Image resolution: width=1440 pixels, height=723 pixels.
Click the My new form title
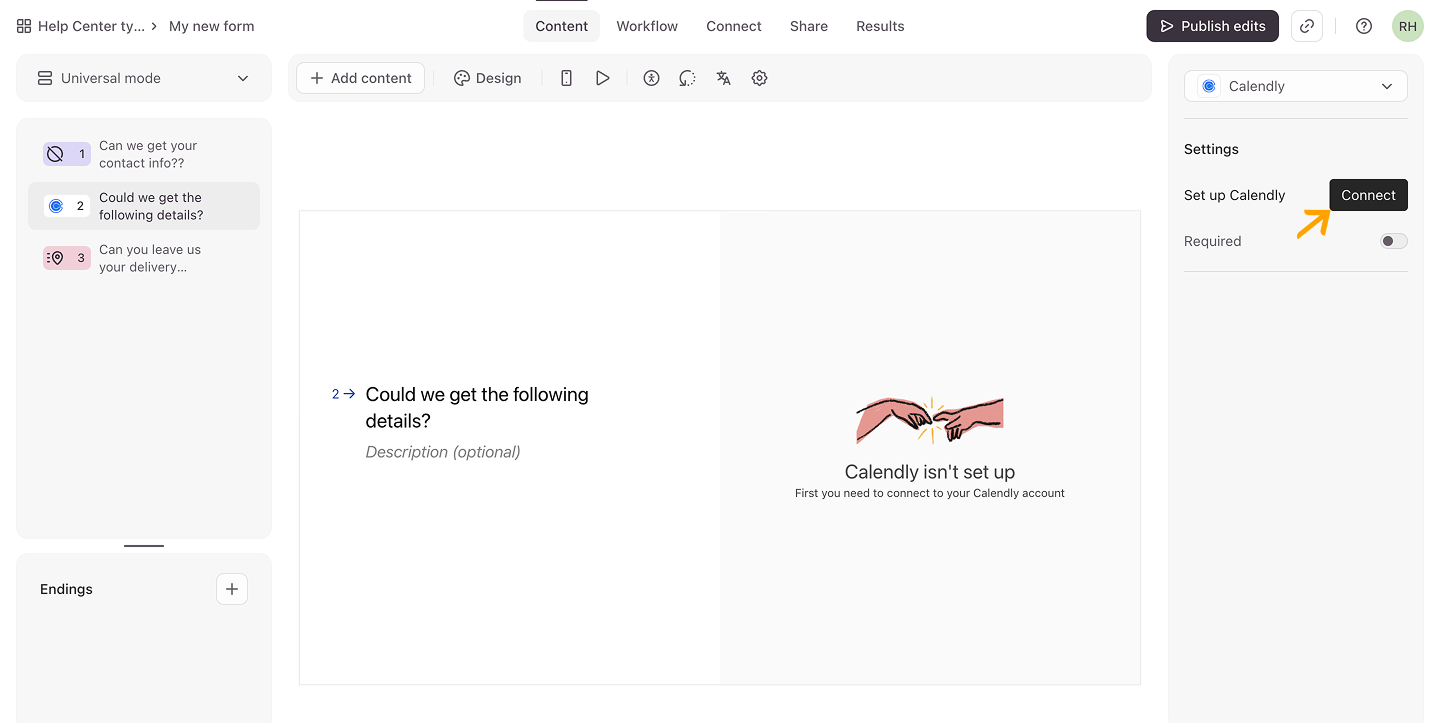click(212, 26)
